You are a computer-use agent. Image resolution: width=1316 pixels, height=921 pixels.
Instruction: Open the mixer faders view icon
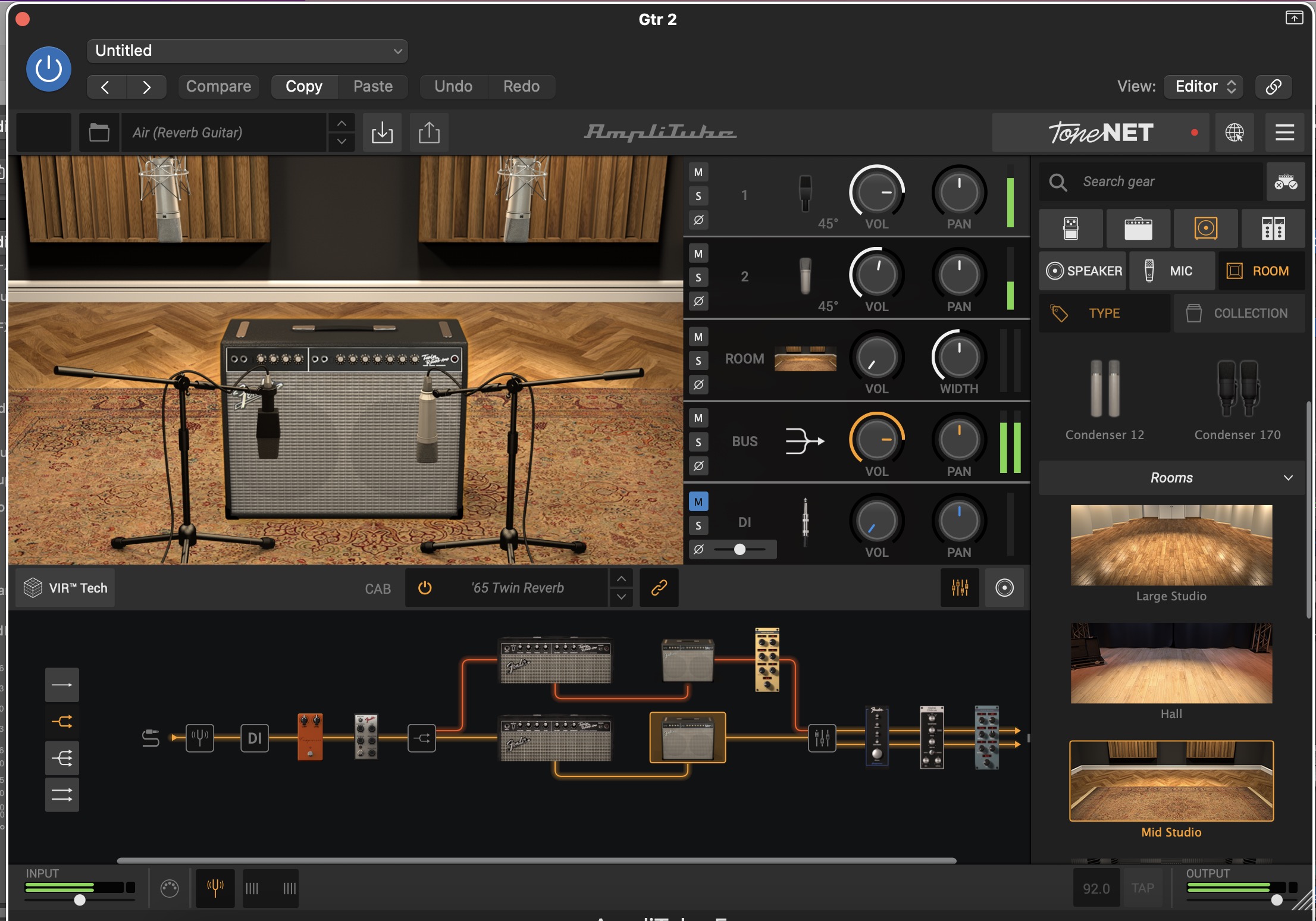coord(960,588)
